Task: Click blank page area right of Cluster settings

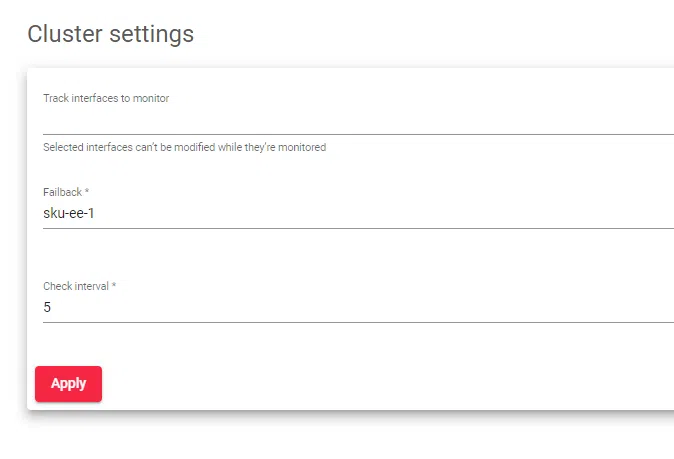Action: 450,34
